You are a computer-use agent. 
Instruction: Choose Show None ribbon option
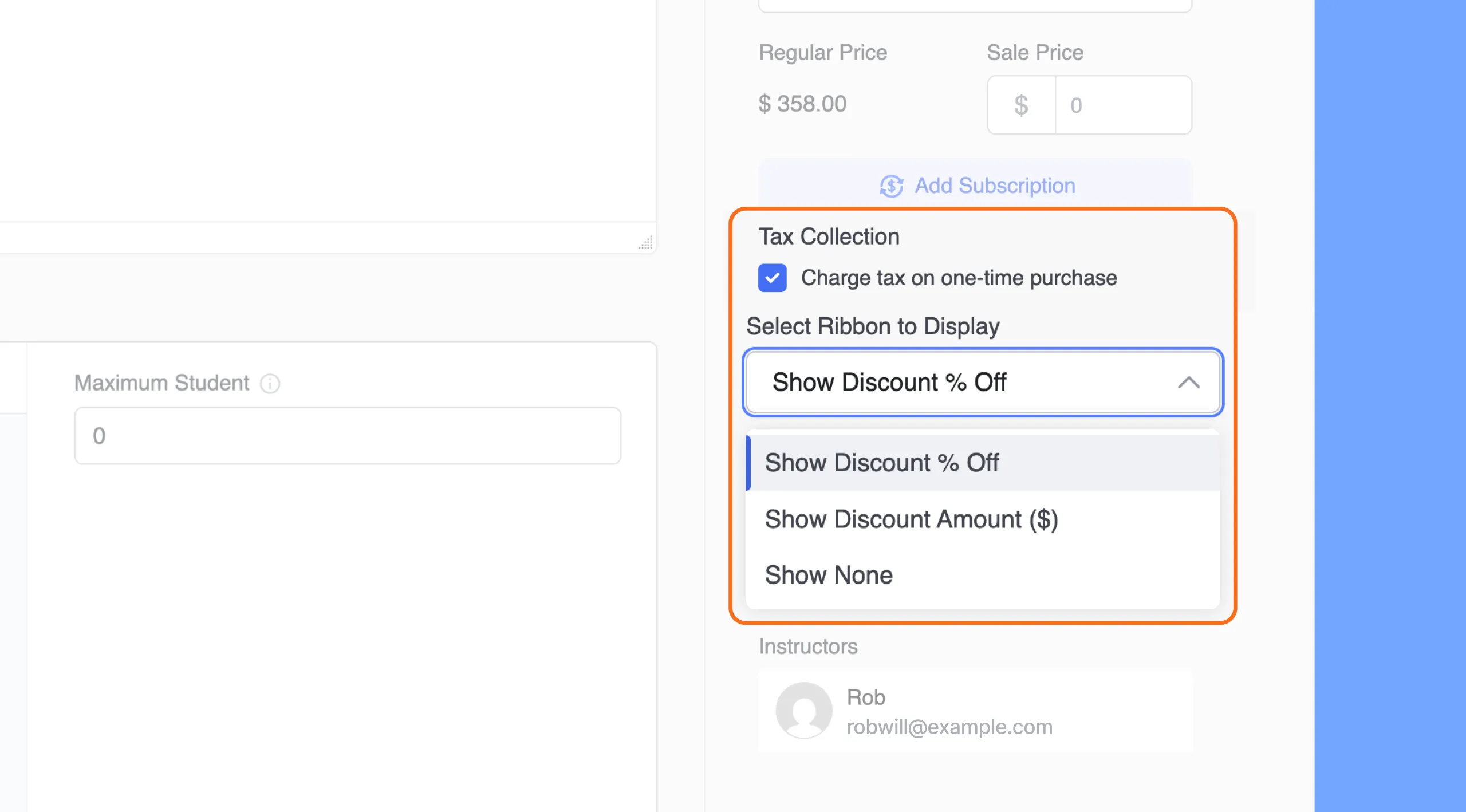983,575
